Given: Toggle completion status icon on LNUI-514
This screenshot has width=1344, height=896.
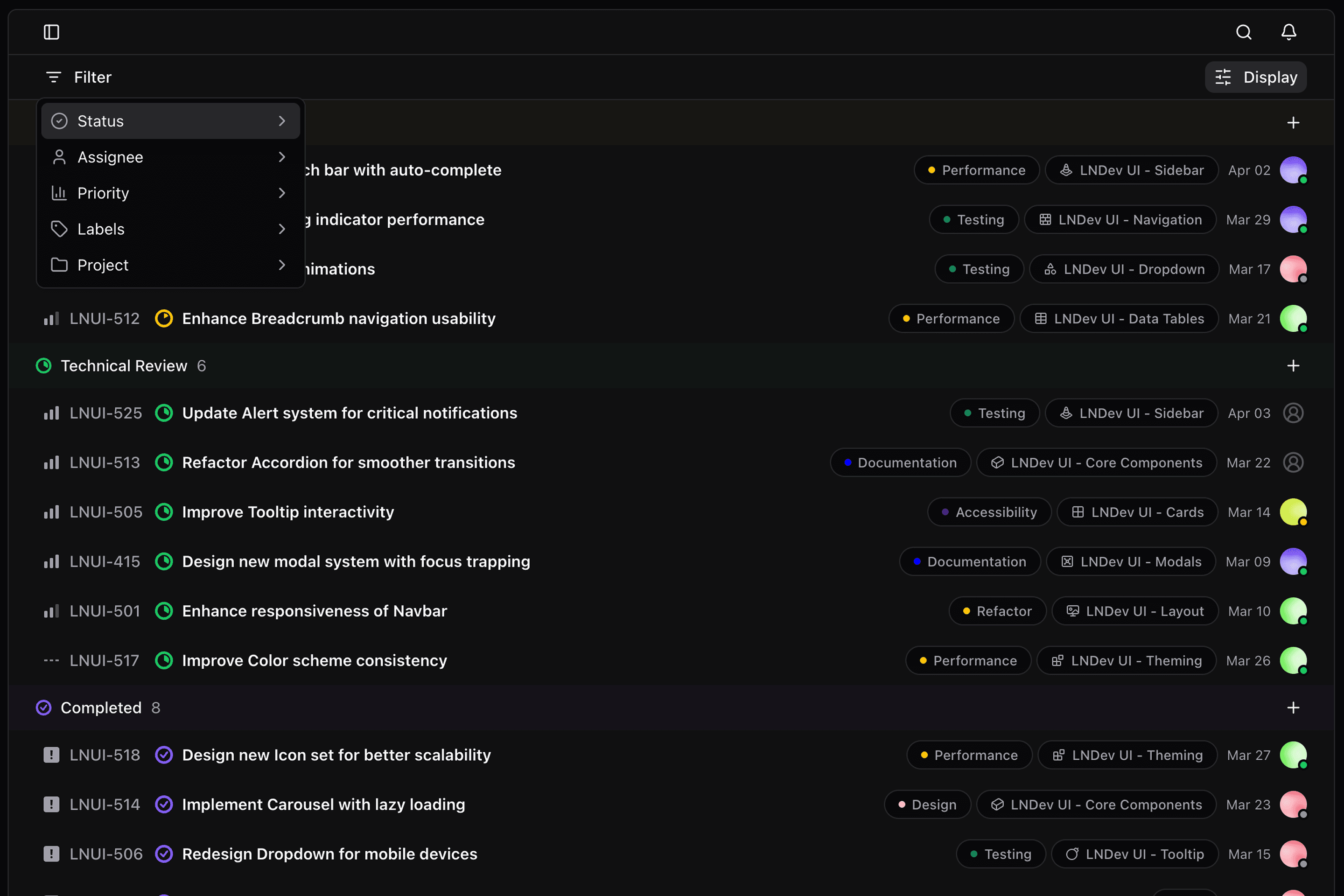Looking at the screenshot, I should coord(164,804).
